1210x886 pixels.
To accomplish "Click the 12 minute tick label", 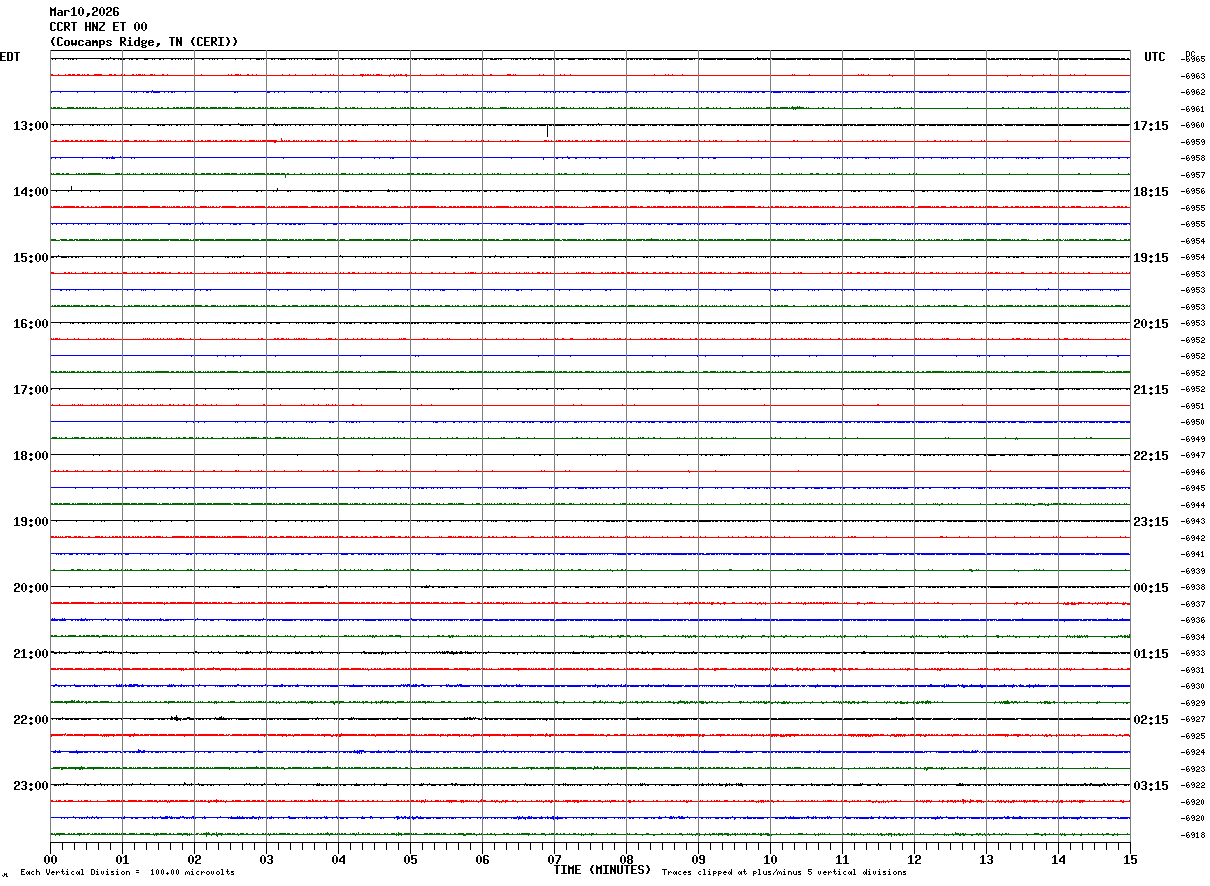I will [x=915, y=860].
